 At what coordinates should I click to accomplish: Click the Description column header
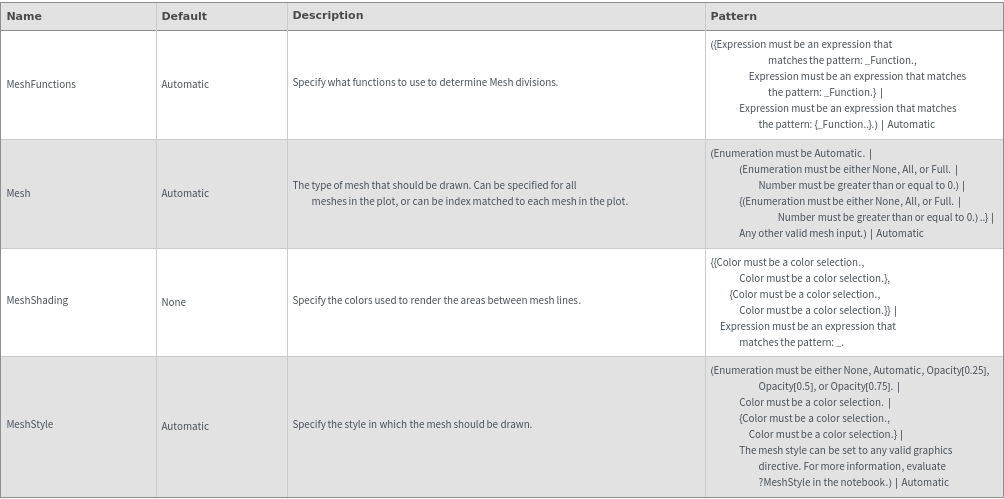point(328,16)
